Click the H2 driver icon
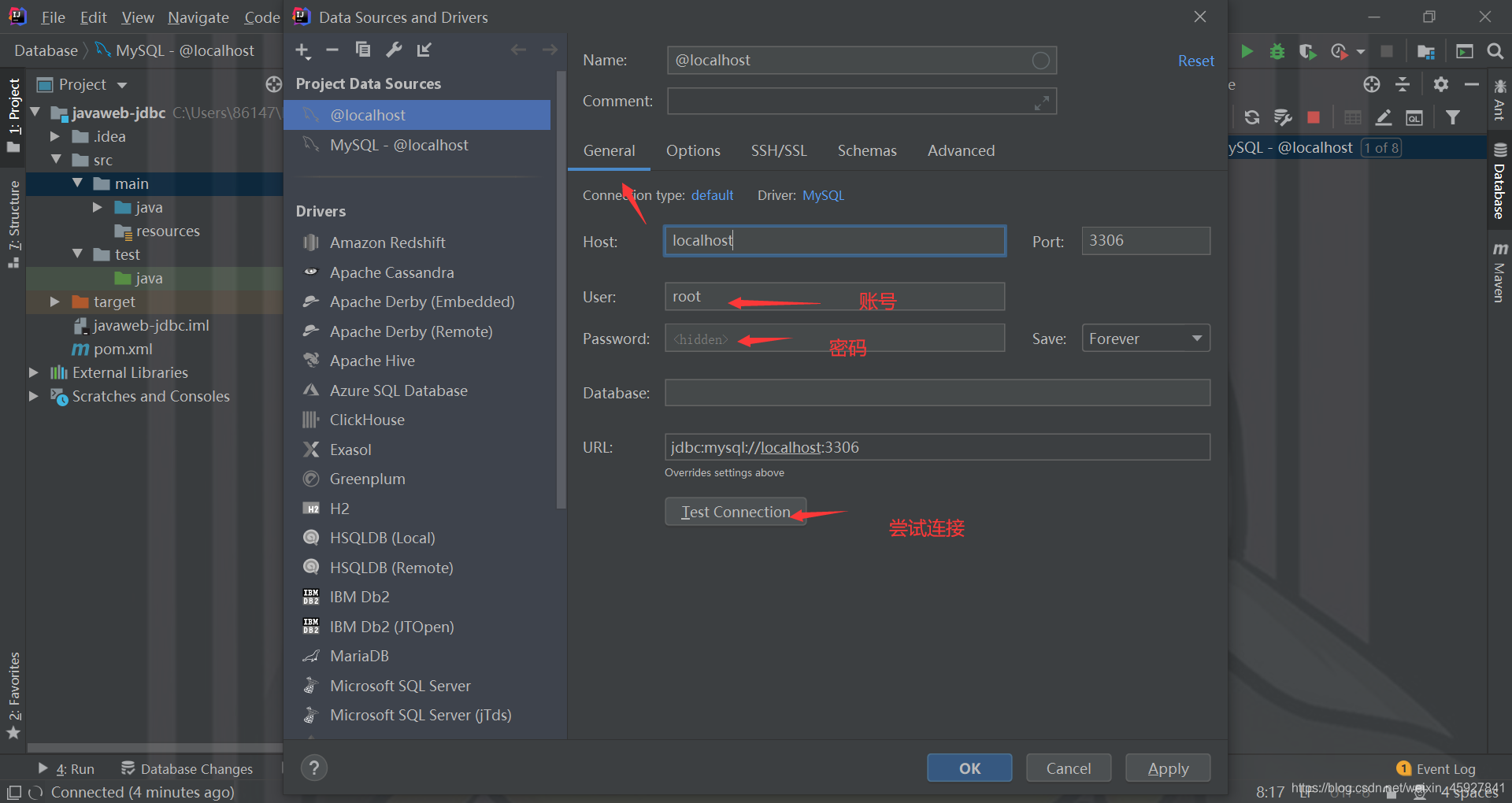The image size is (1512, 803). point(311,509)
